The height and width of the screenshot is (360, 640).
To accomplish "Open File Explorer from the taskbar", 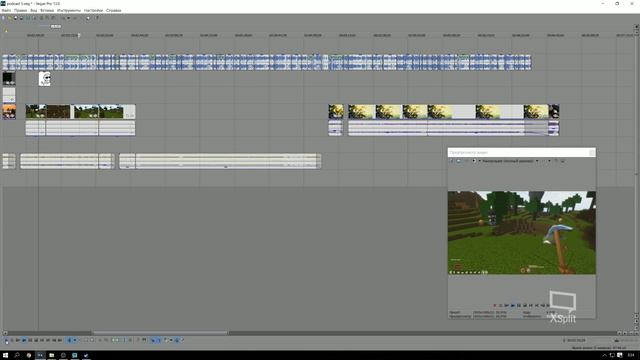I will pyautogui.click(x=51, y=356).
